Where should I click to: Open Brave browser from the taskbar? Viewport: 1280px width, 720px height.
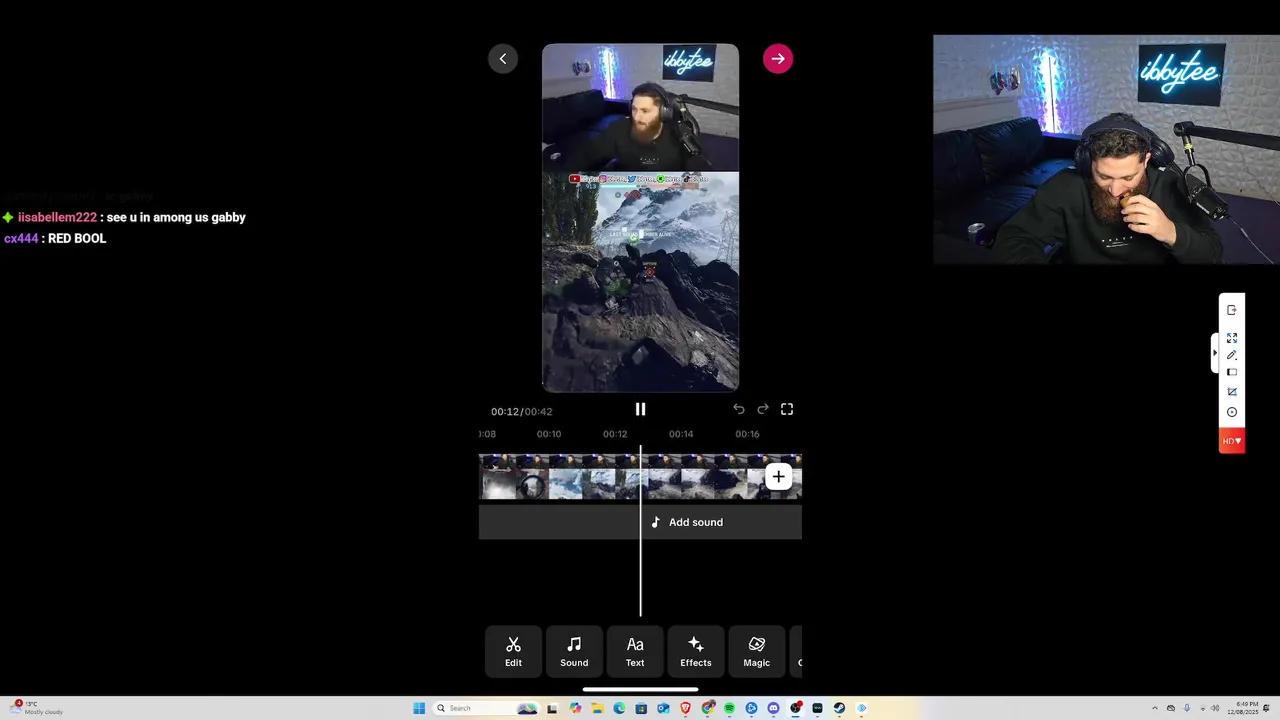686,708
